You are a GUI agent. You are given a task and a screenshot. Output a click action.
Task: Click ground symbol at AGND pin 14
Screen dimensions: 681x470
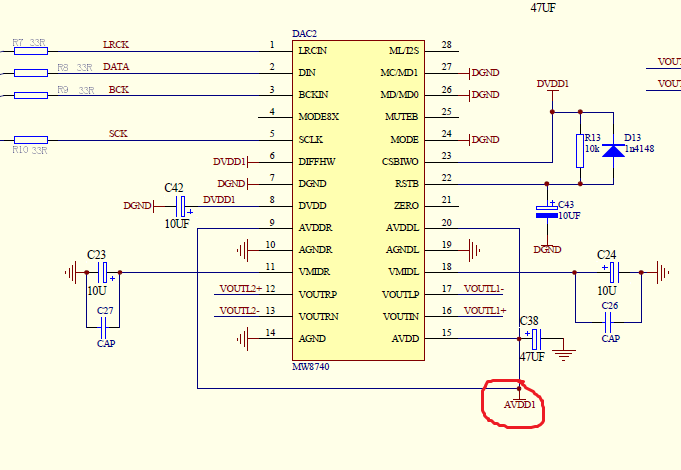pos(243,339)
